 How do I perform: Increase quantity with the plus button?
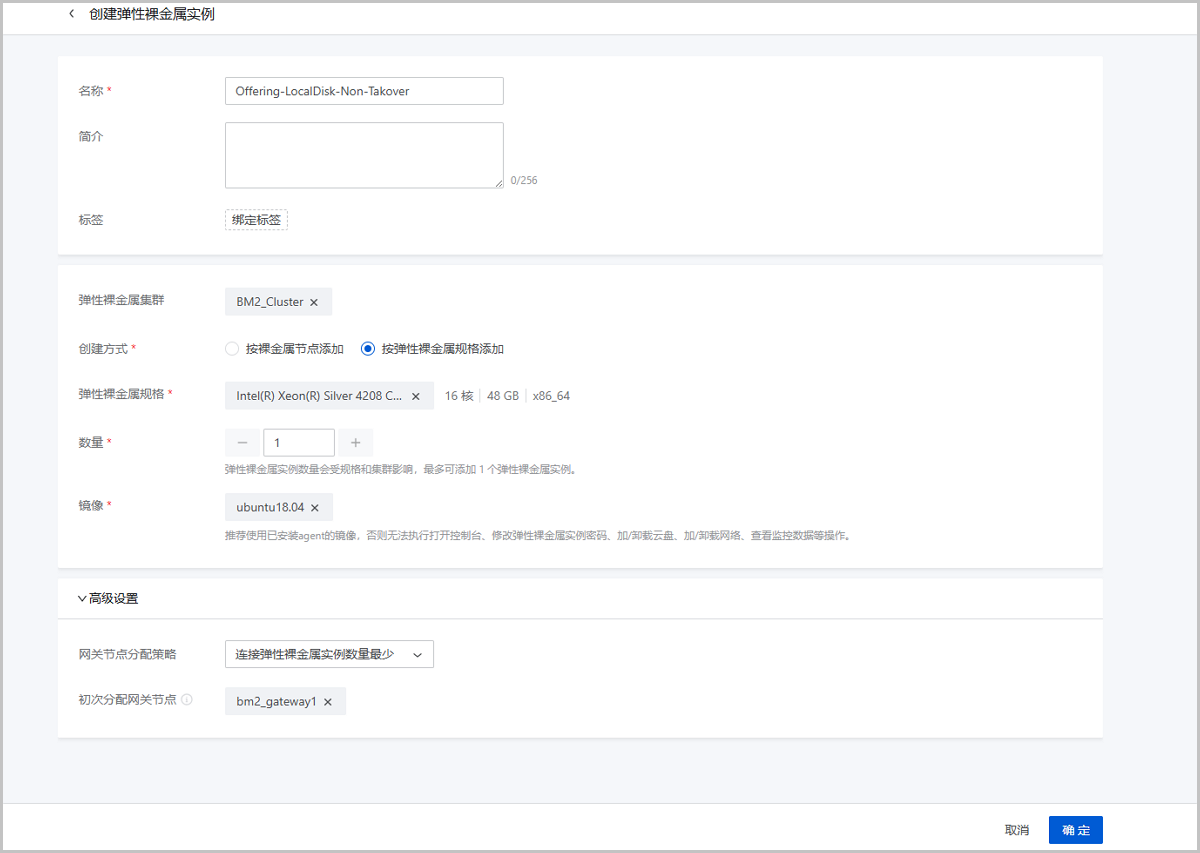click(x=355, y=443)
